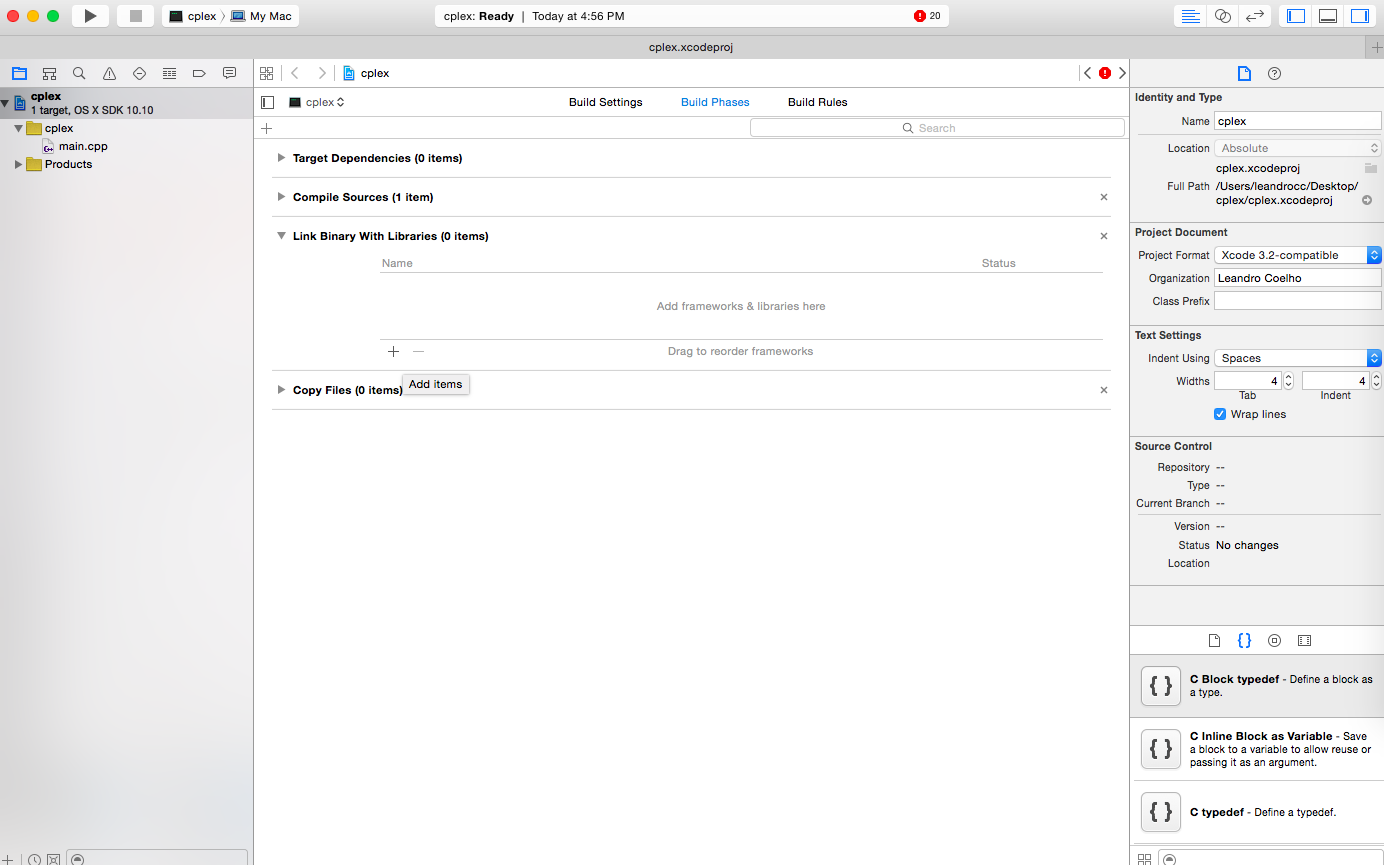Viewport: 1384px width, 865px height.
Task: Open the Find navigator
Action: coord(79,73)
